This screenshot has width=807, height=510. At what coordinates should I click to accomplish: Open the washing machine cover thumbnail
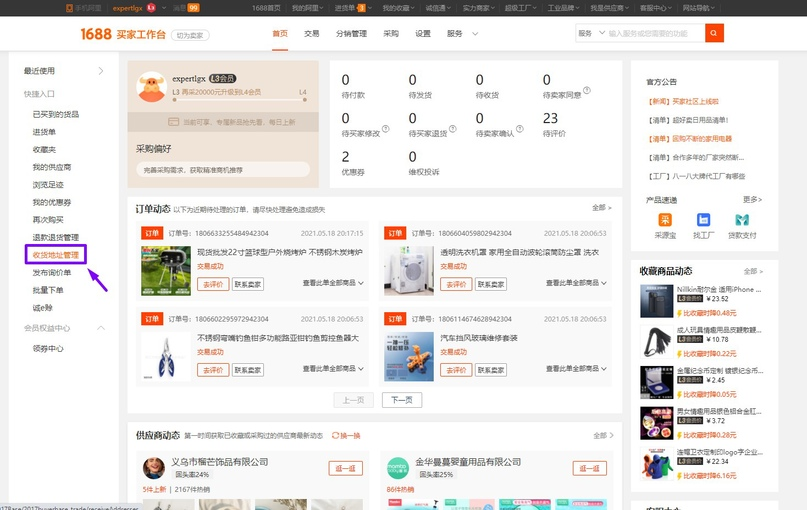coord(409,271)
